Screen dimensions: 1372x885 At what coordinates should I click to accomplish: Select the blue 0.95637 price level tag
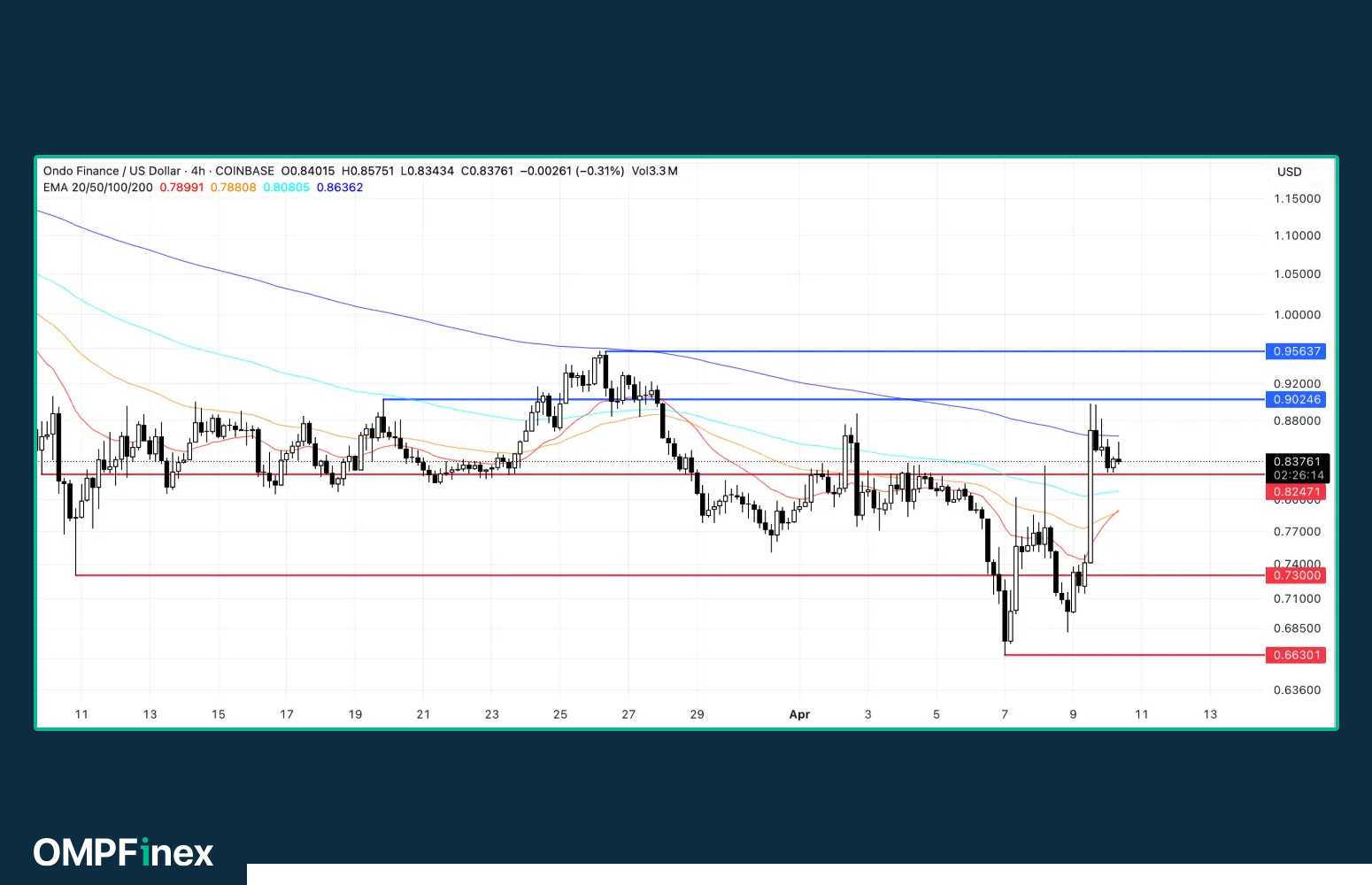coord(1296,351)
